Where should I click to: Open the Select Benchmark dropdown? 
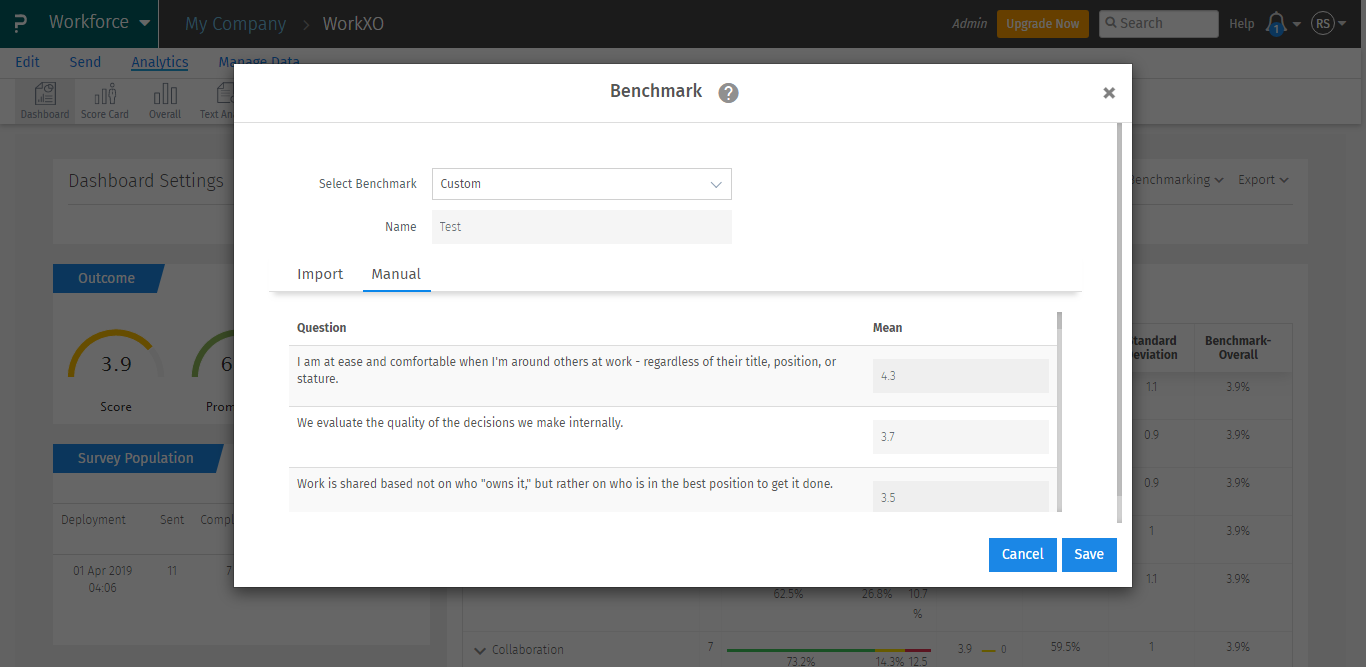tap(582, 184)
